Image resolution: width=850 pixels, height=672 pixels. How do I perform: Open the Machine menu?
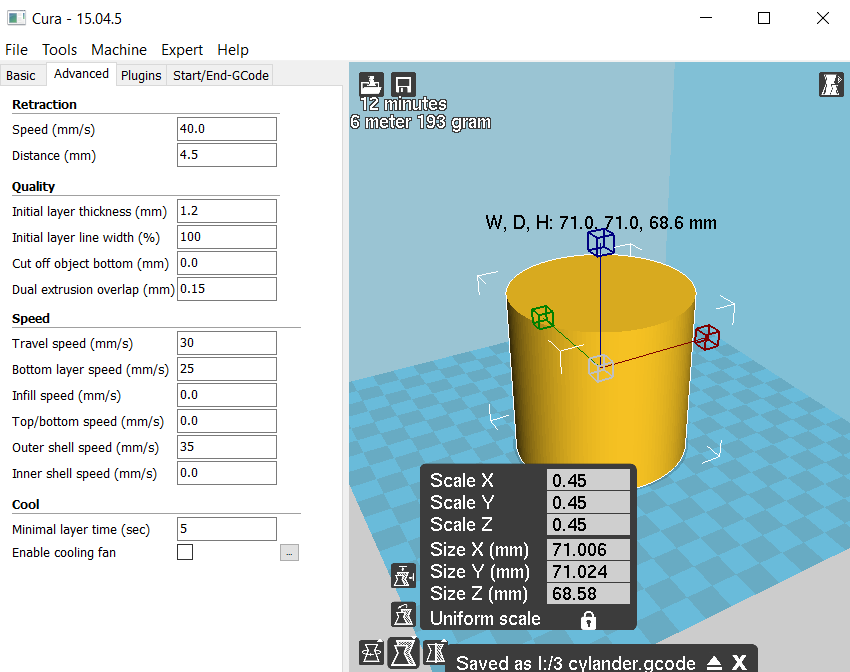point(119,50)
